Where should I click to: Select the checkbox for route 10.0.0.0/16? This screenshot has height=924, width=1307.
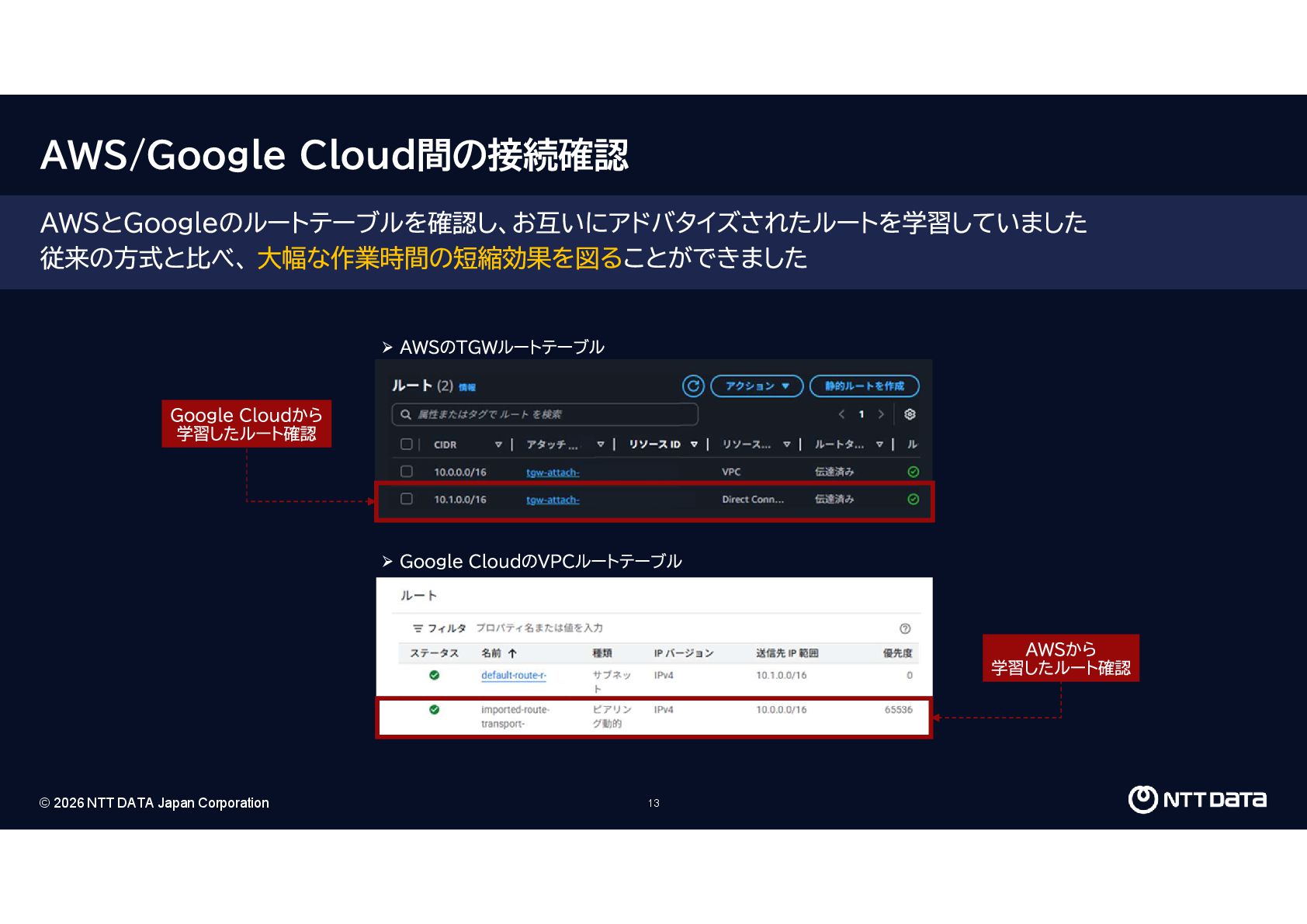[x=406, y=472]
